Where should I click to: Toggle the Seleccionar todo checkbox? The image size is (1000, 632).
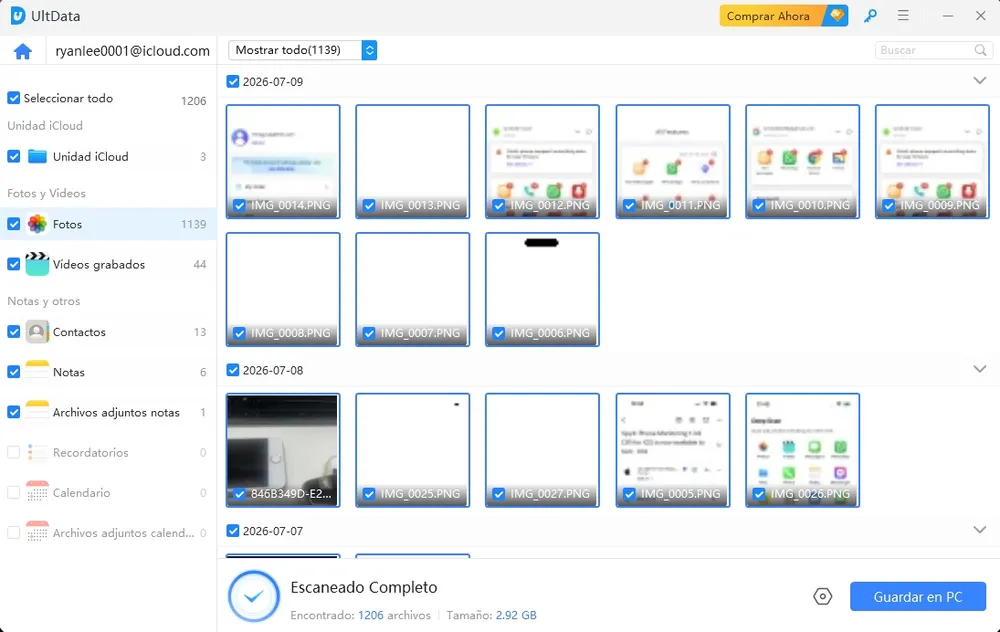(x=13, y=98)
